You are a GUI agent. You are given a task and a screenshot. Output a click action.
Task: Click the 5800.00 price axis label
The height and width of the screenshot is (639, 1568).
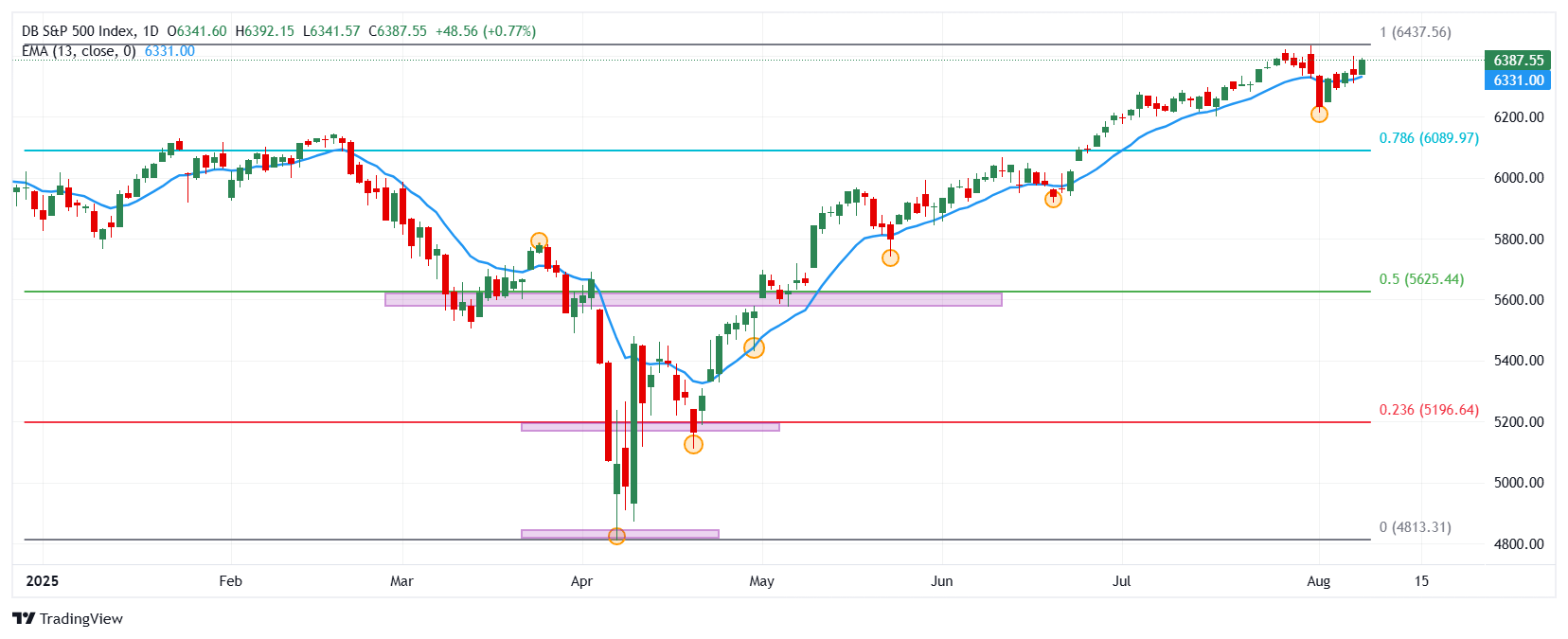point(1519,240)
